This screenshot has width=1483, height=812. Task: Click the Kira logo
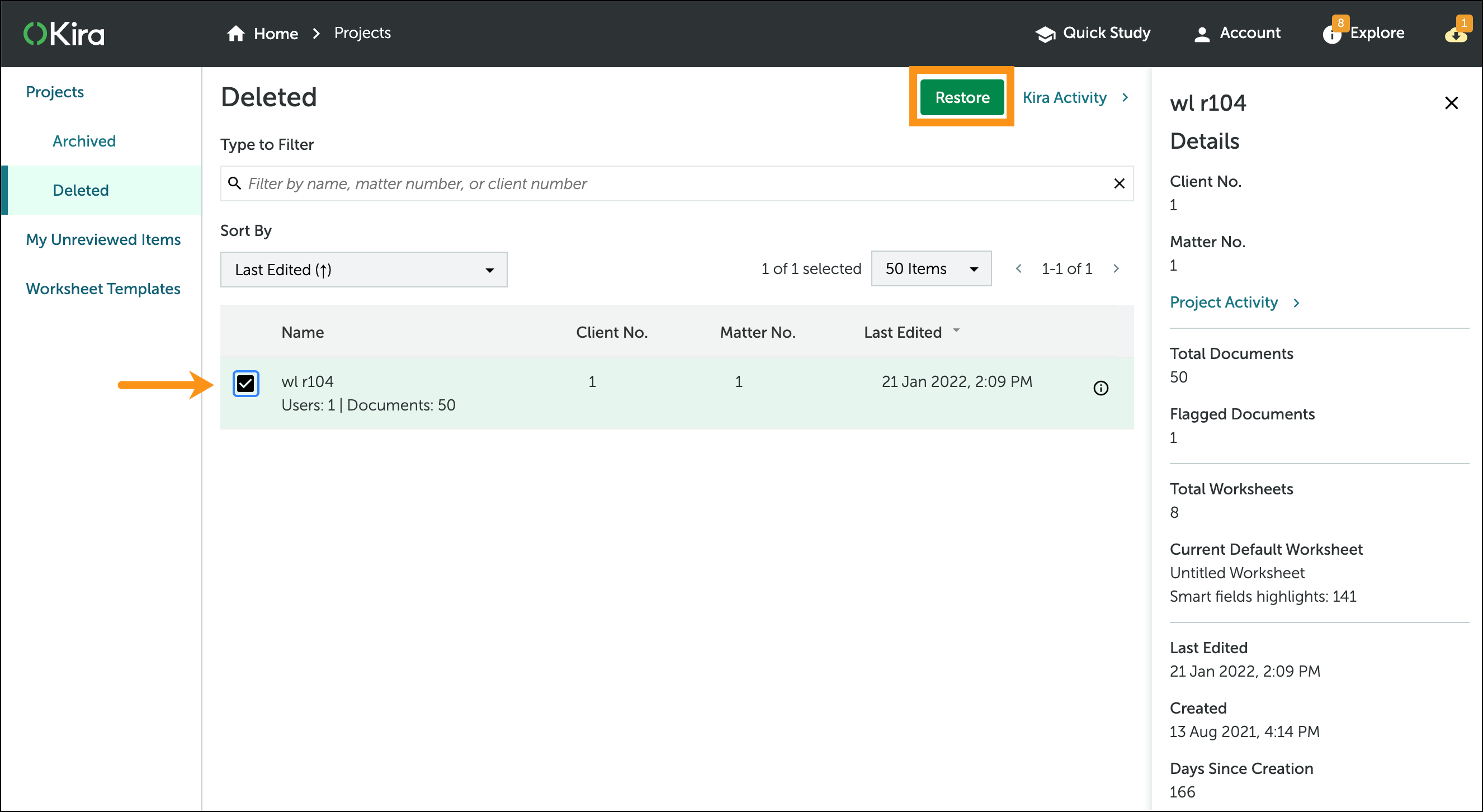(x=64, y=34)
